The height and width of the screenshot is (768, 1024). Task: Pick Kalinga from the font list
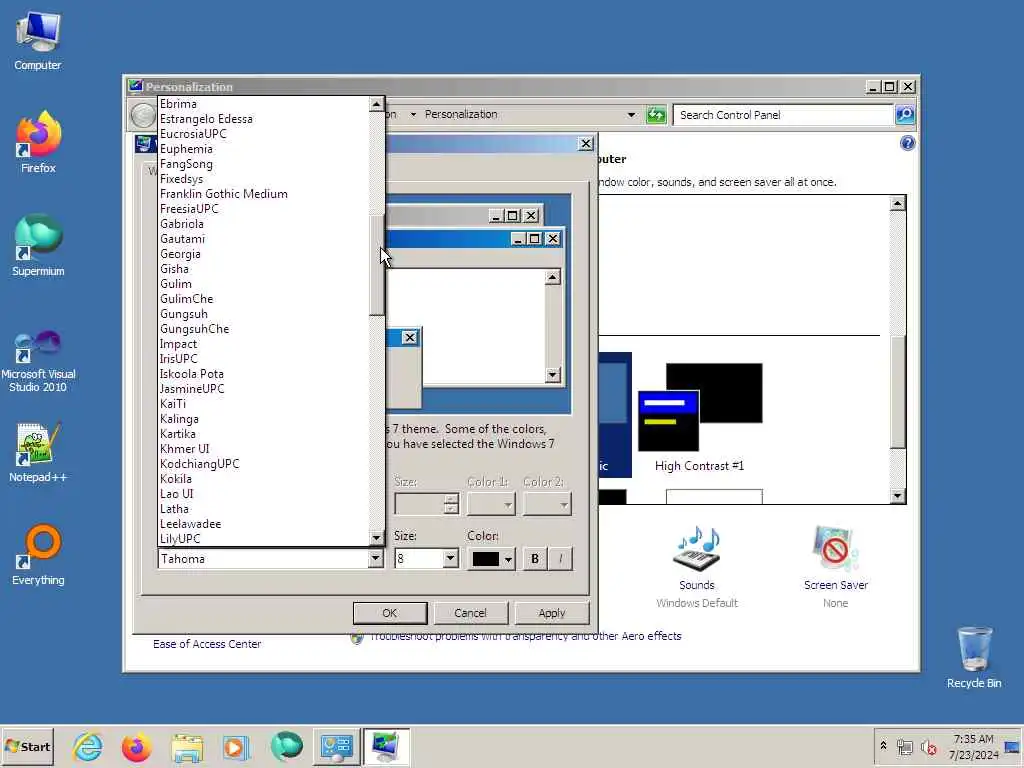264,419
